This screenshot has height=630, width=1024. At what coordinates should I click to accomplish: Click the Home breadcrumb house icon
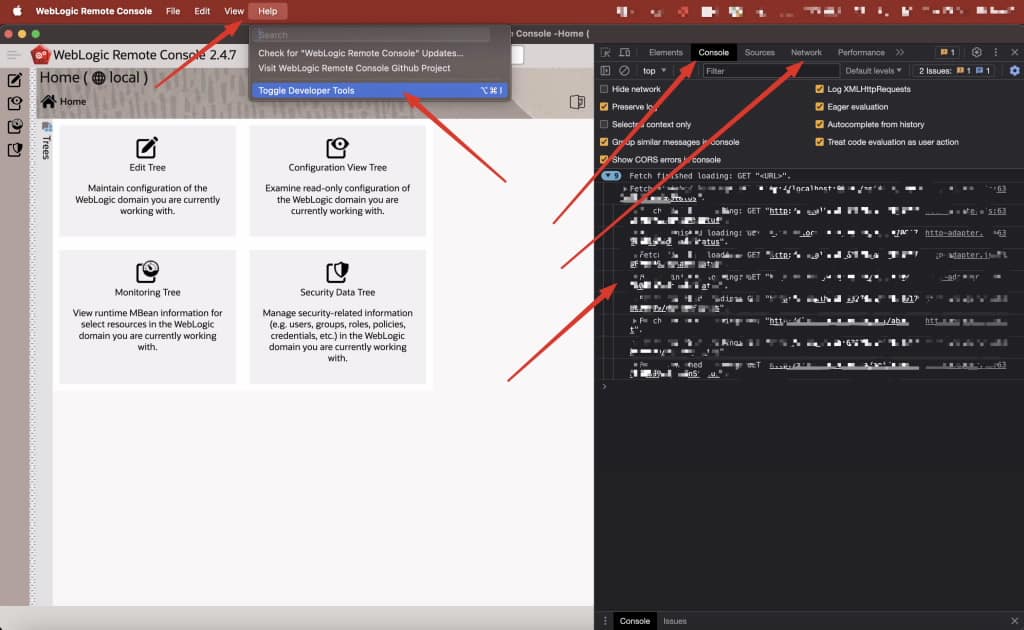pyautogui.click(x=49, y=100)
